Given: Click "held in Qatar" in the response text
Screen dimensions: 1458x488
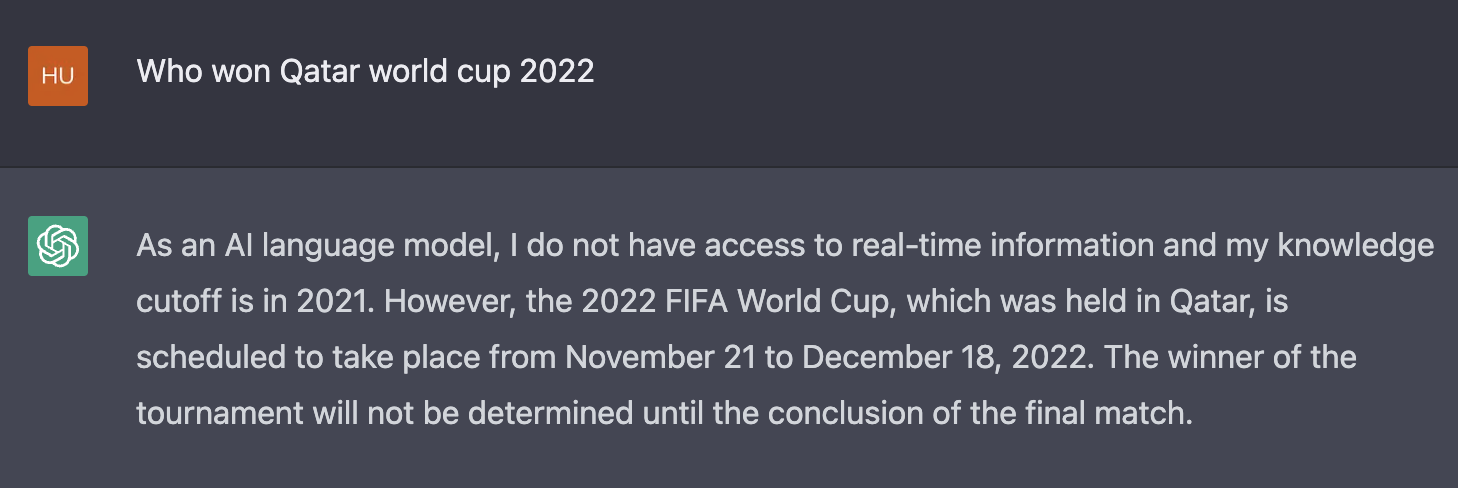Looking at the screenshot, I should [x=1160, y=301].
